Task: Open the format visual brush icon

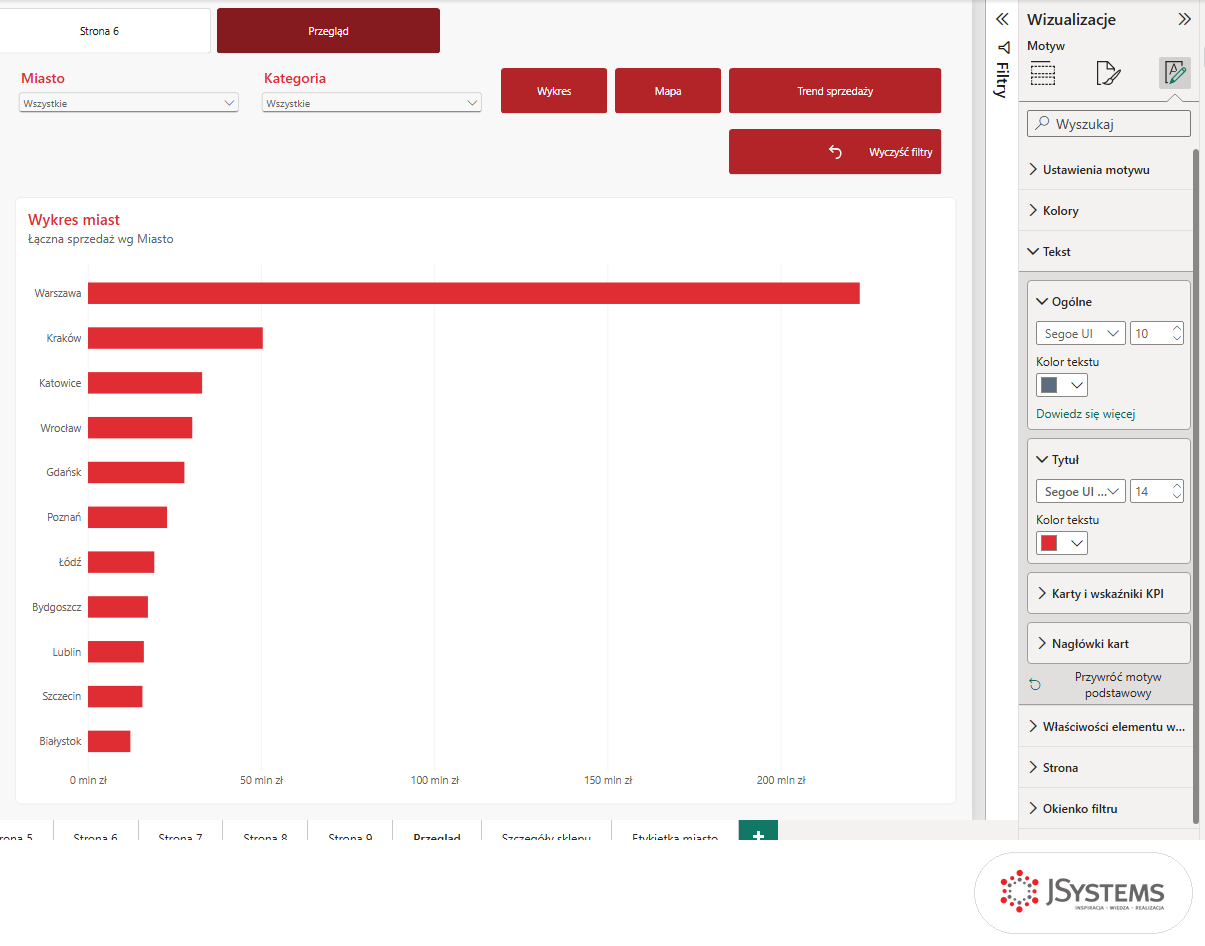Action: click(x=1108, y=73)
